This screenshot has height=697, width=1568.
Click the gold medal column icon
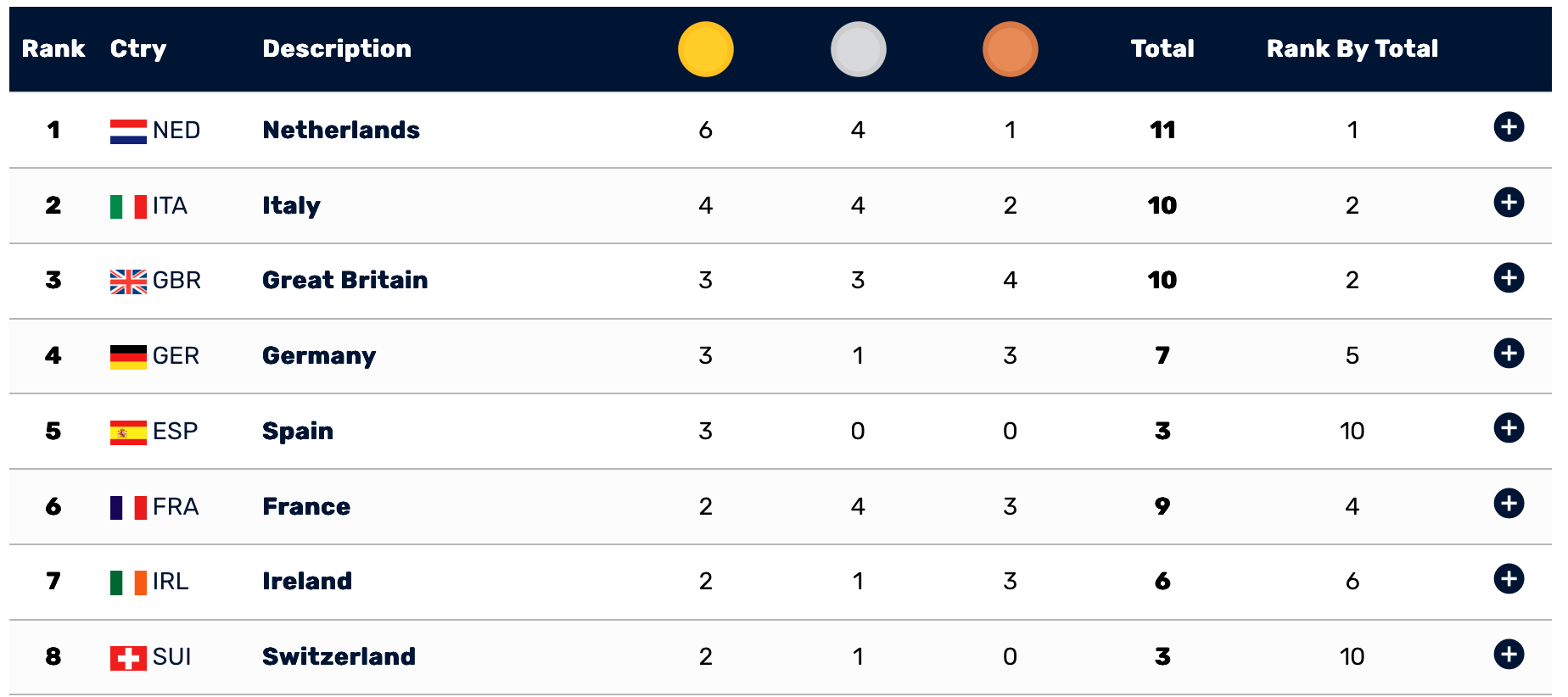coord(705,49)
